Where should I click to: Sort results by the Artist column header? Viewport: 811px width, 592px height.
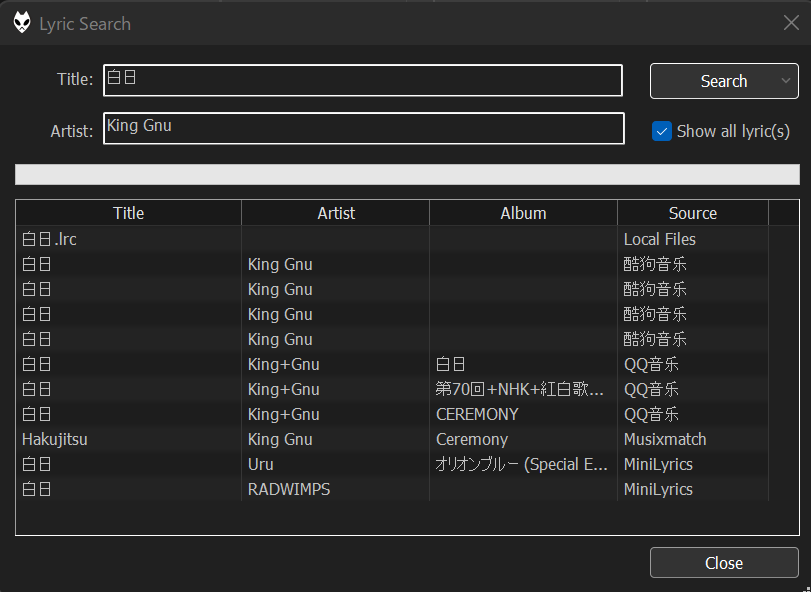tap(335, 212)
